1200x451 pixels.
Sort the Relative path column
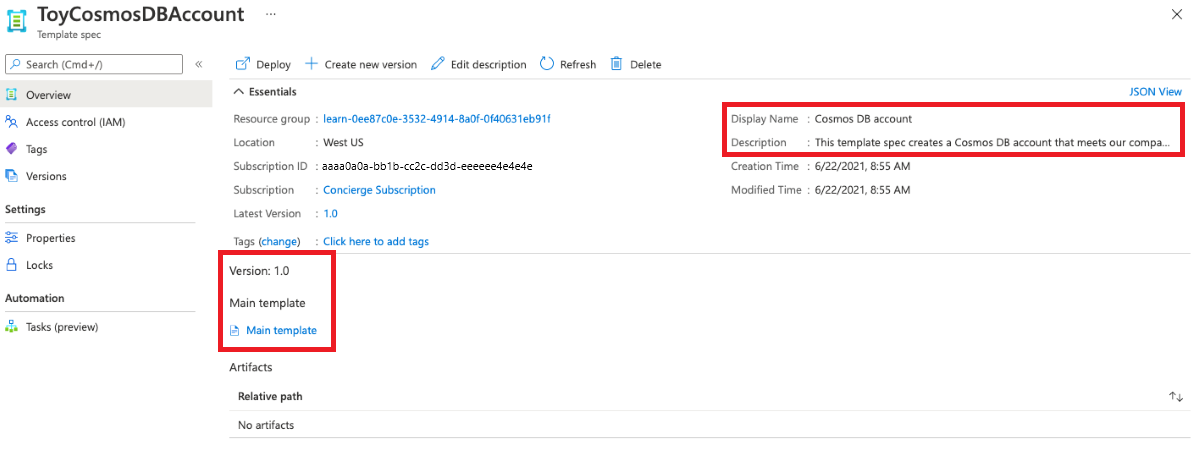coord(1176,397)
